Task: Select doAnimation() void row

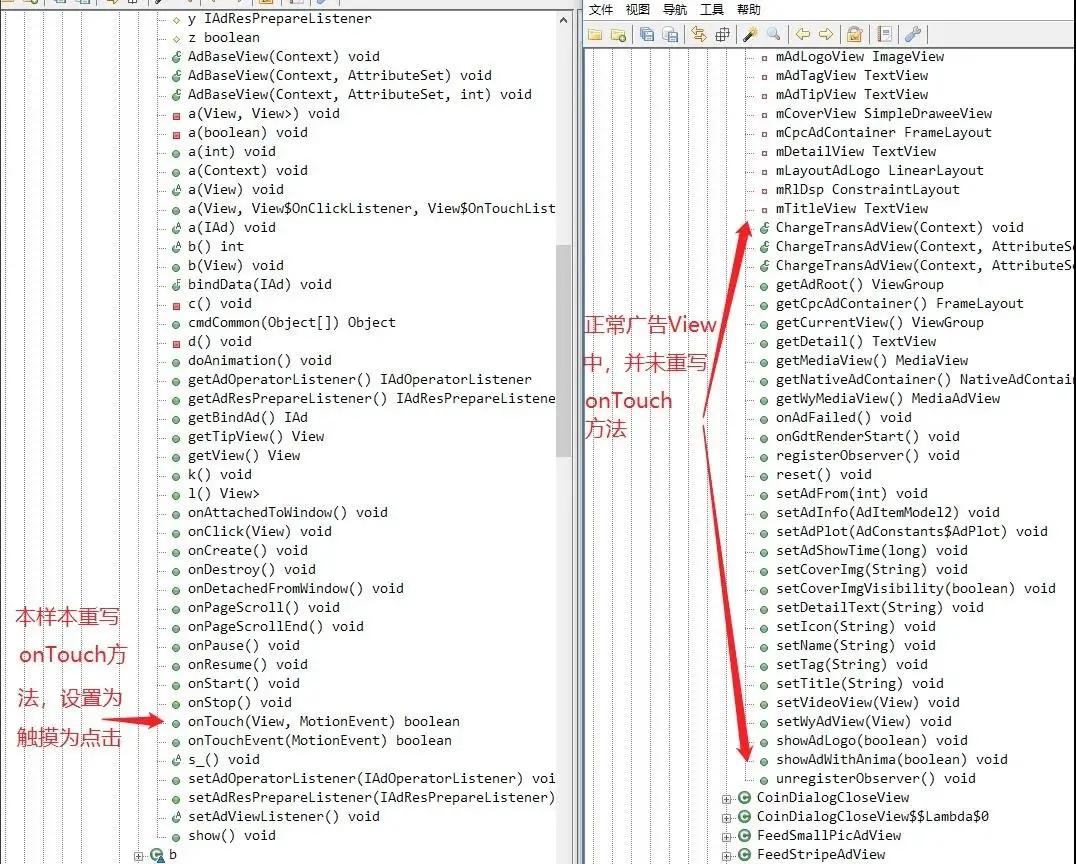Action: 259,360
